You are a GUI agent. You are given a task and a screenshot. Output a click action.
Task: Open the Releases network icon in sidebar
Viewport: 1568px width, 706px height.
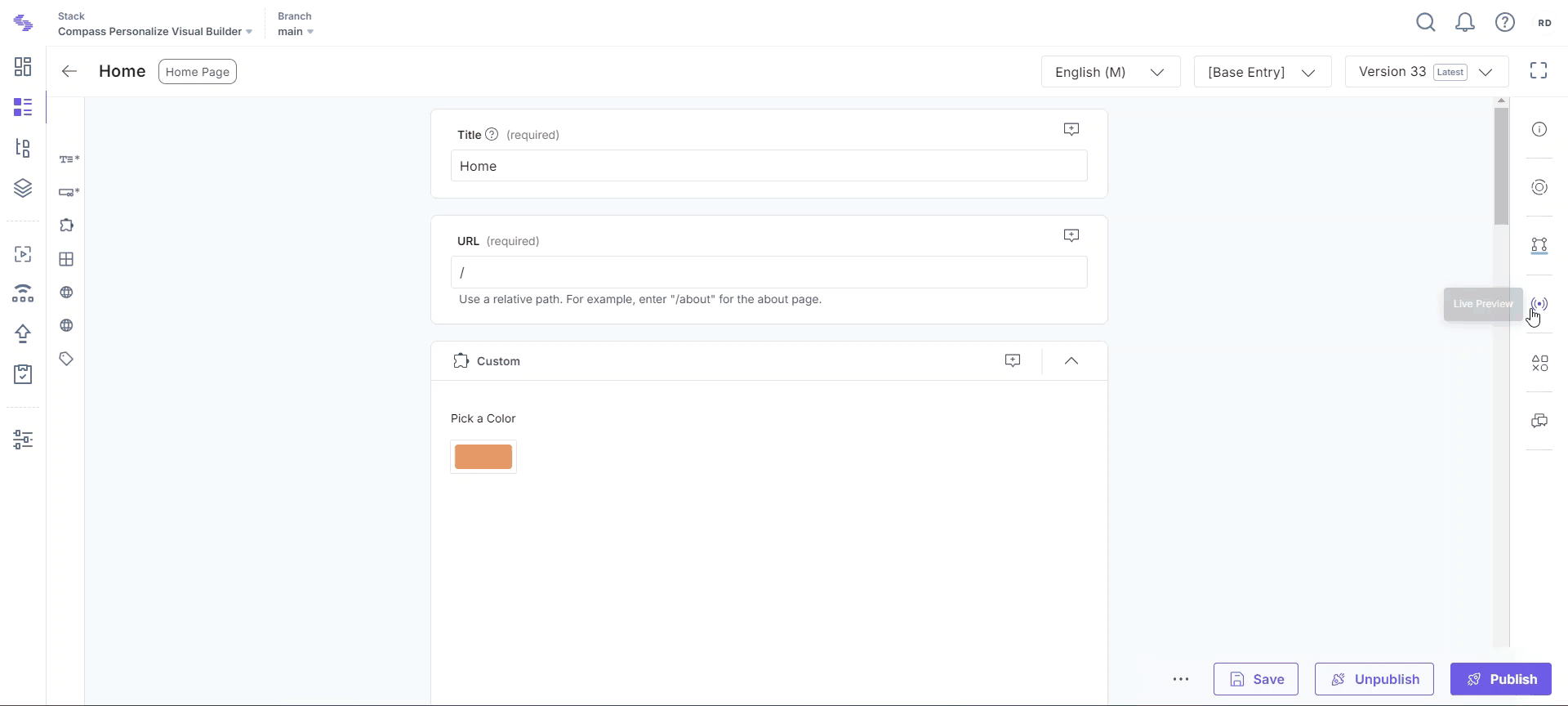click(x=23, y=293)
